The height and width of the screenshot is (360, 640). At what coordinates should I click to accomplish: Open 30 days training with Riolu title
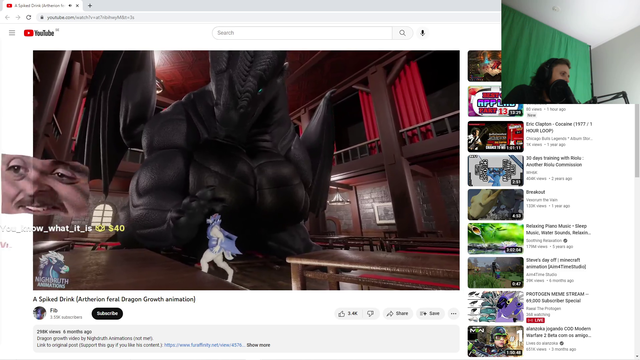tap(555, 161)
